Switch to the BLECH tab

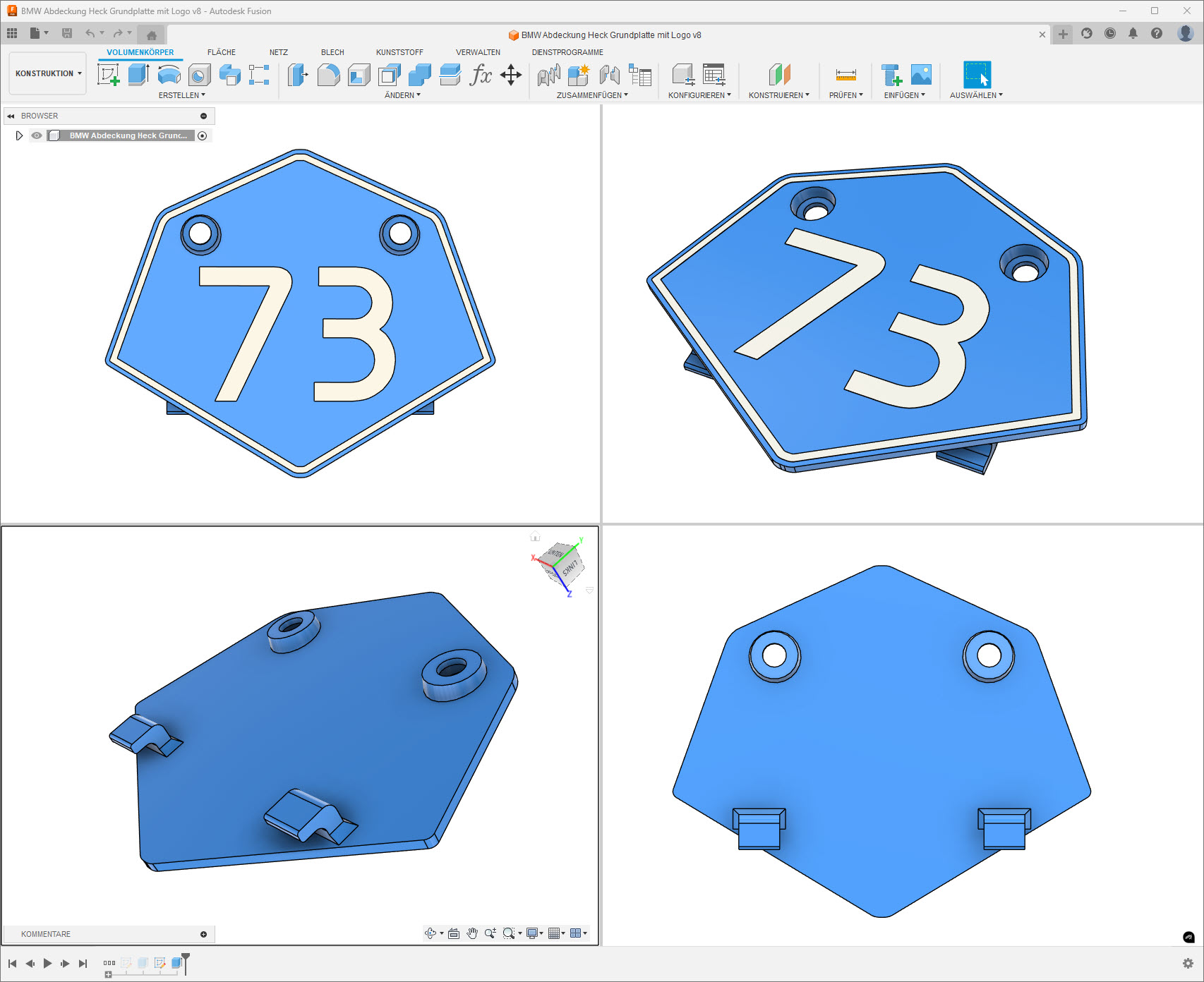[332, 52]
